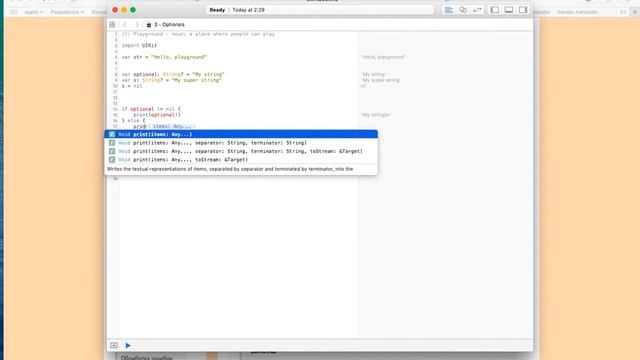Switch to the version editor arrows icon
Screen dimensions: 640x360
(x=477, y=10)
